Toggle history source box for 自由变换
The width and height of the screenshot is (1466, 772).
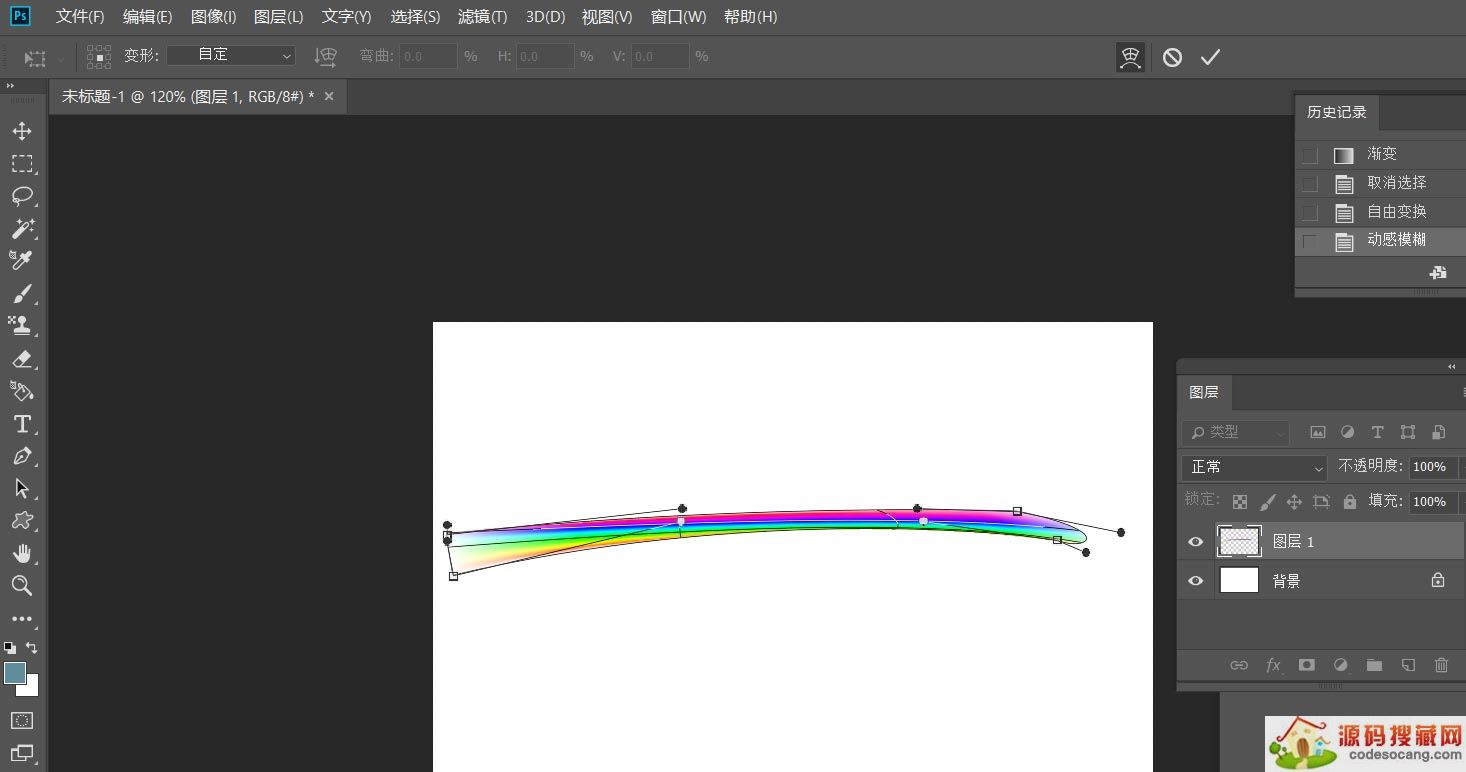[1310, 213]
